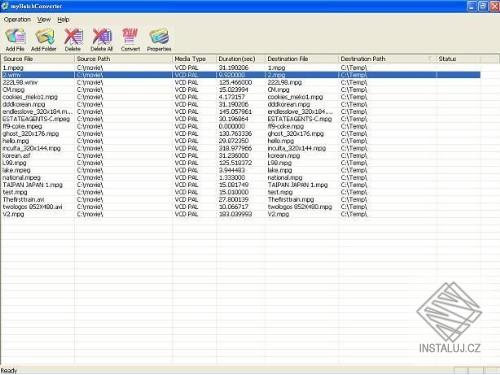Select the V2.mpg source file
The height and width of the screenshot is (375, 500).
[x=13, y=214]
